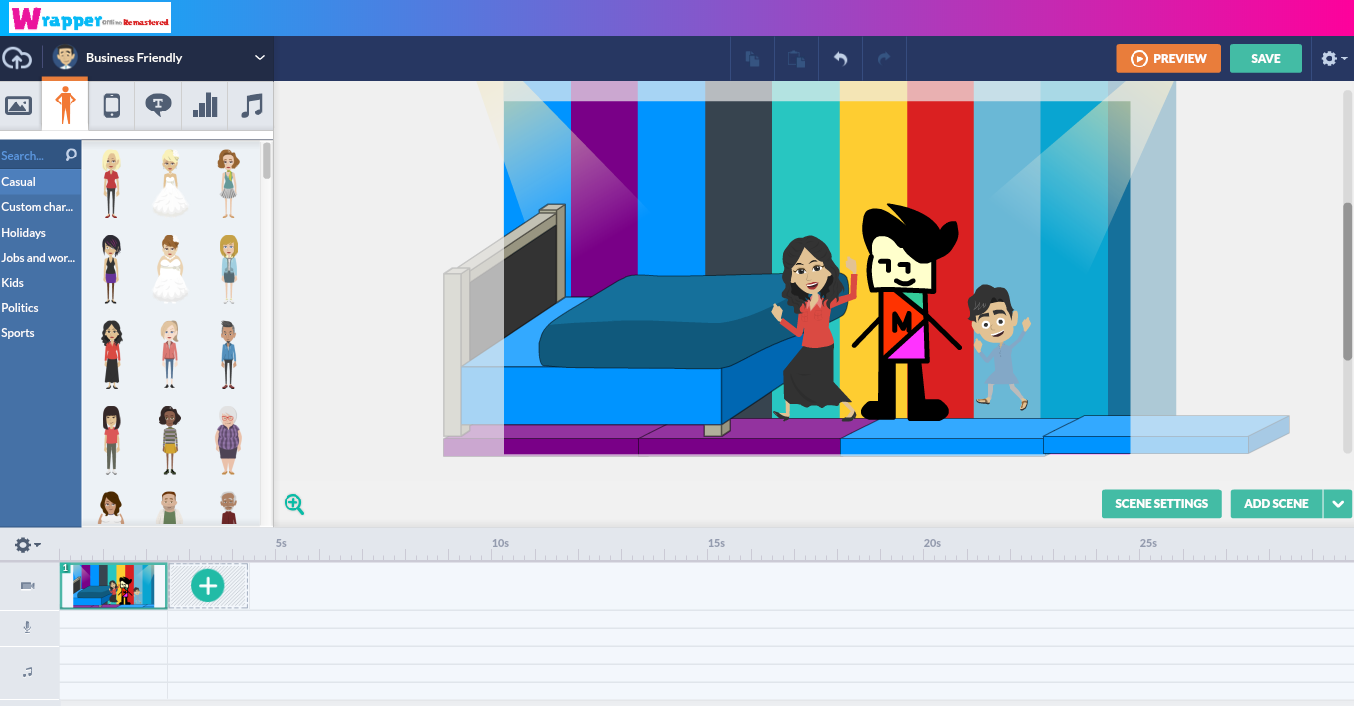Select the Casual characters category

17,181
